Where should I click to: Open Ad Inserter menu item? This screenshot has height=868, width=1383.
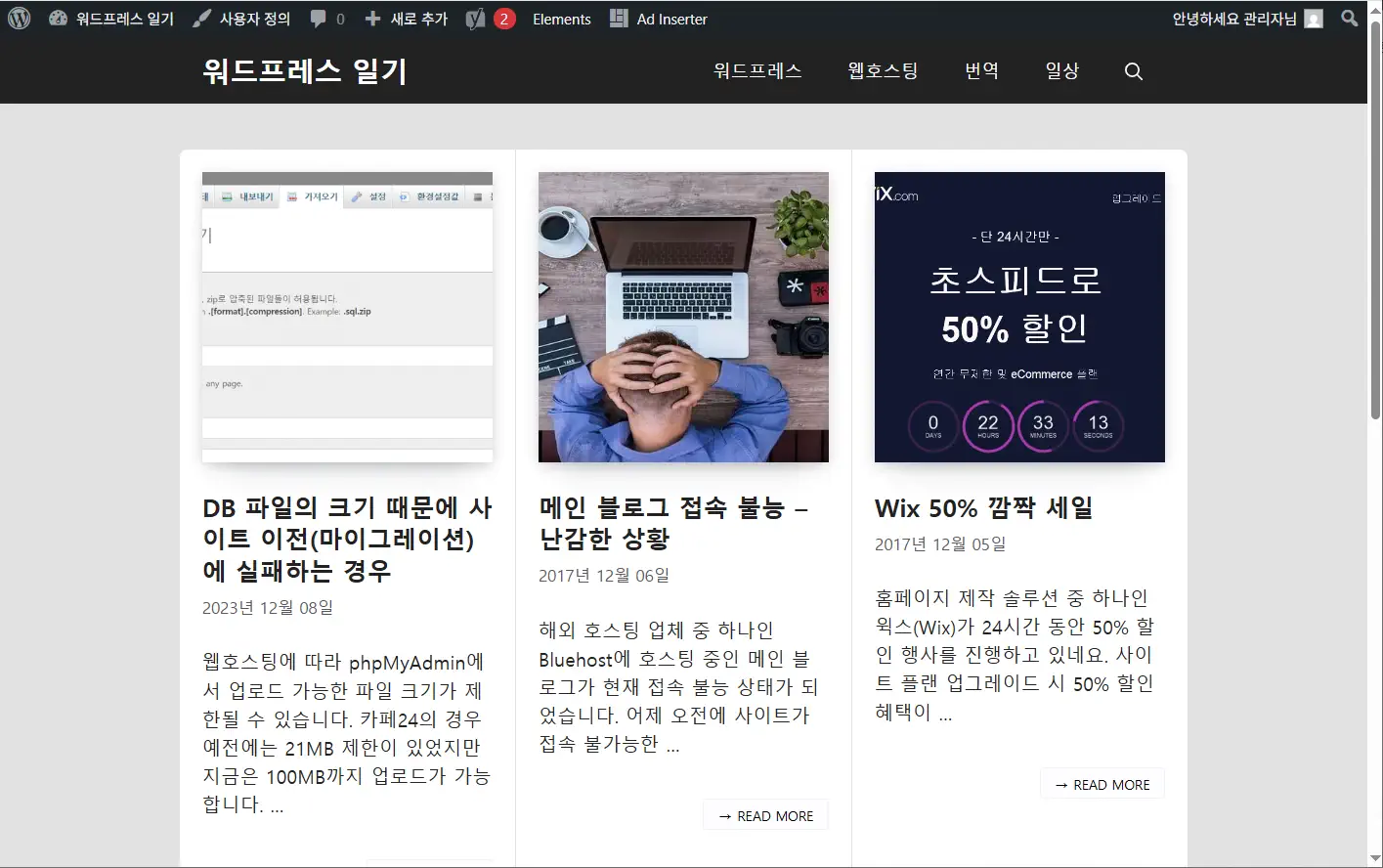tap(672, 19)
